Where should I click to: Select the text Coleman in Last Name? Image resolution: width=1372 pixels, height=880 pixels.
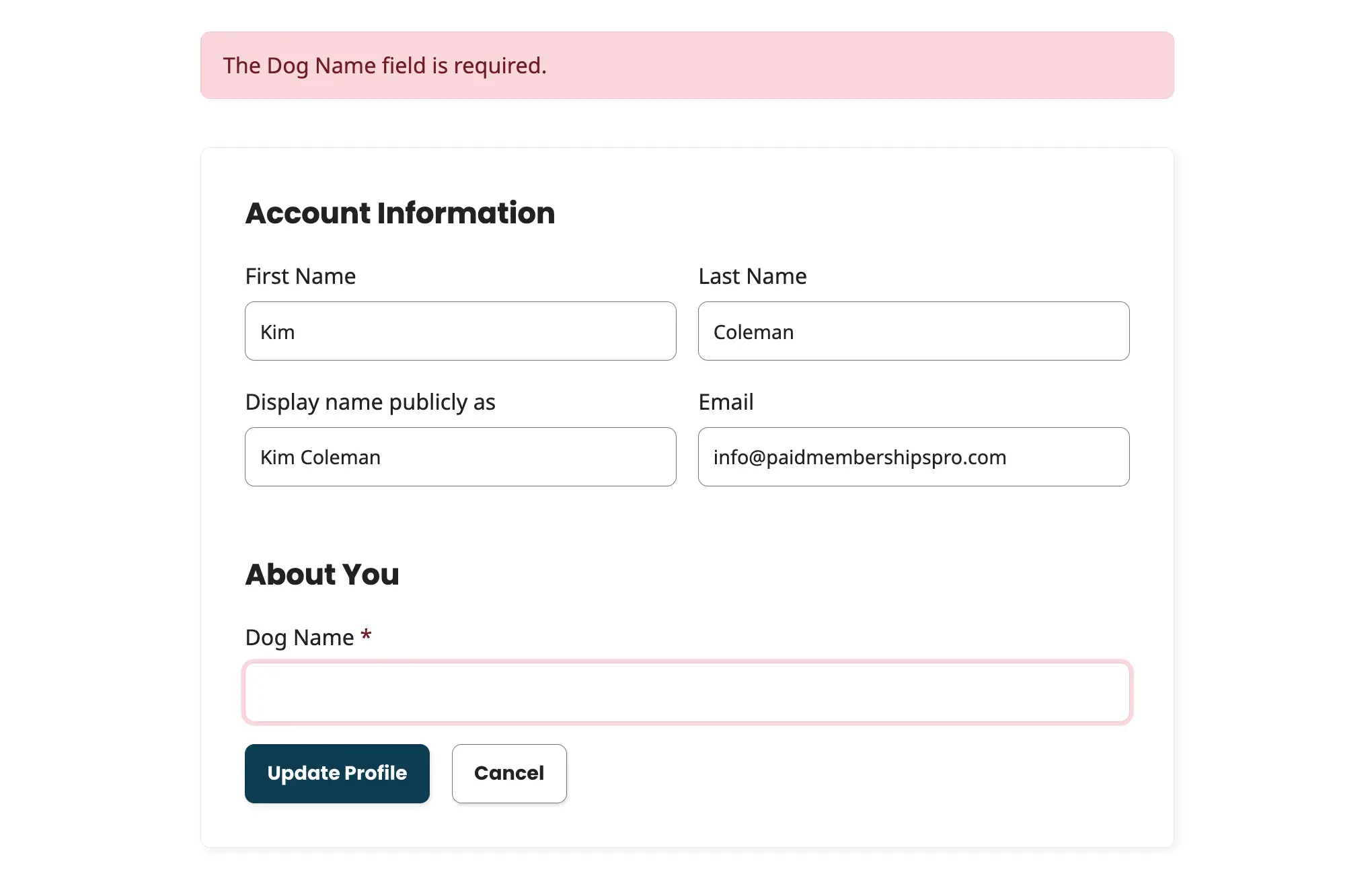pyautogui.click(x=753, y=331)
